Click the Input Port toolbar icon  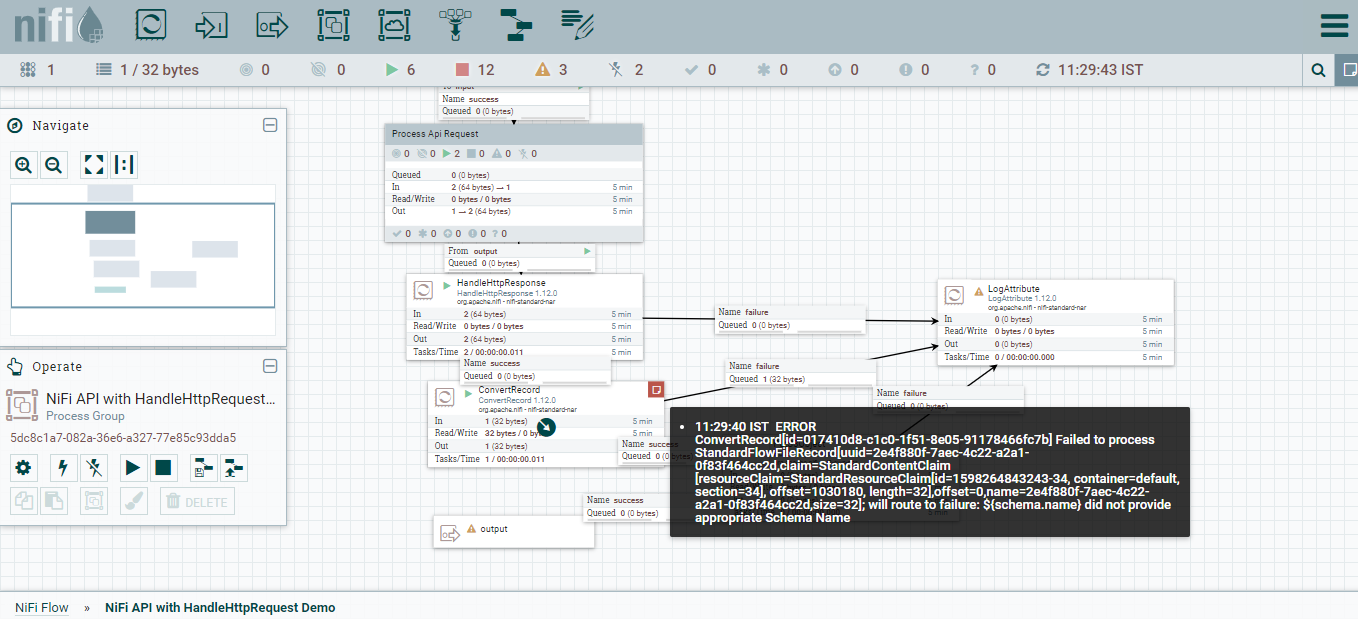point(211,24)
